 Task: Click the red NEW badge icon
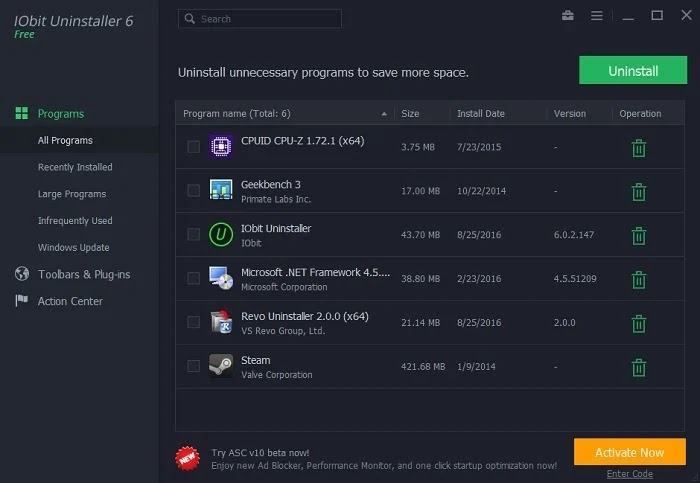(188, 458)
